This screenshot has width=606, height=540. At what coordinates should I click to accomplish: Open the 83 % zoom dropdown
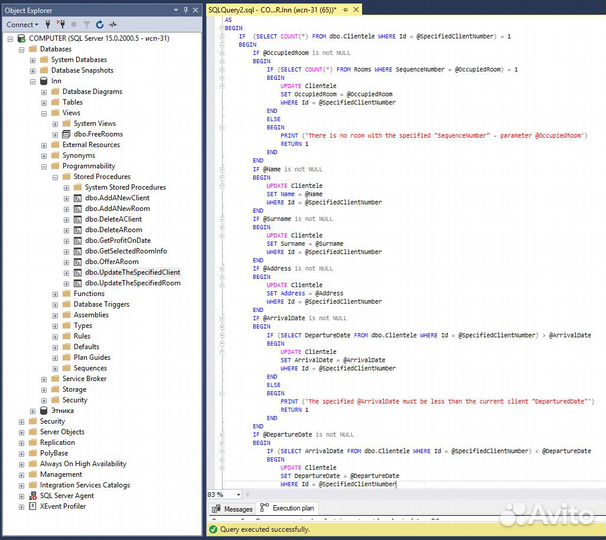(x=237, y=494)
